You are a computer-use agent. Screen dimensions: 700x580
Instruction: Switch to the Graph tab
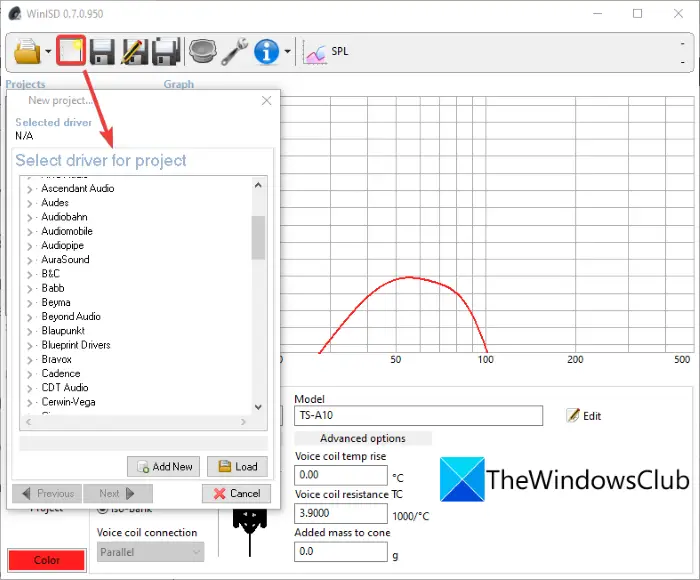coord(179,84)
